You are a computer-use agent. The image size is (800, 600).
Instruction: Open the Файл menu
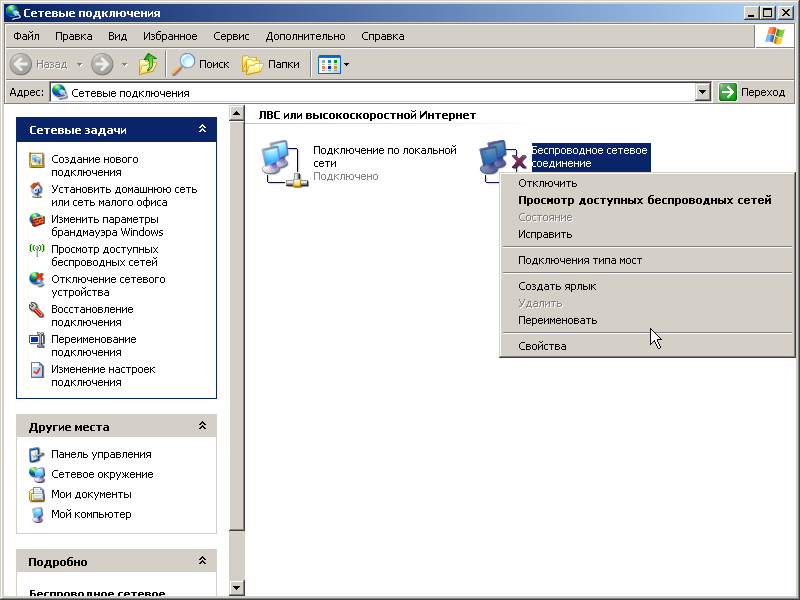pyautogui.click(x=26, y=36)
